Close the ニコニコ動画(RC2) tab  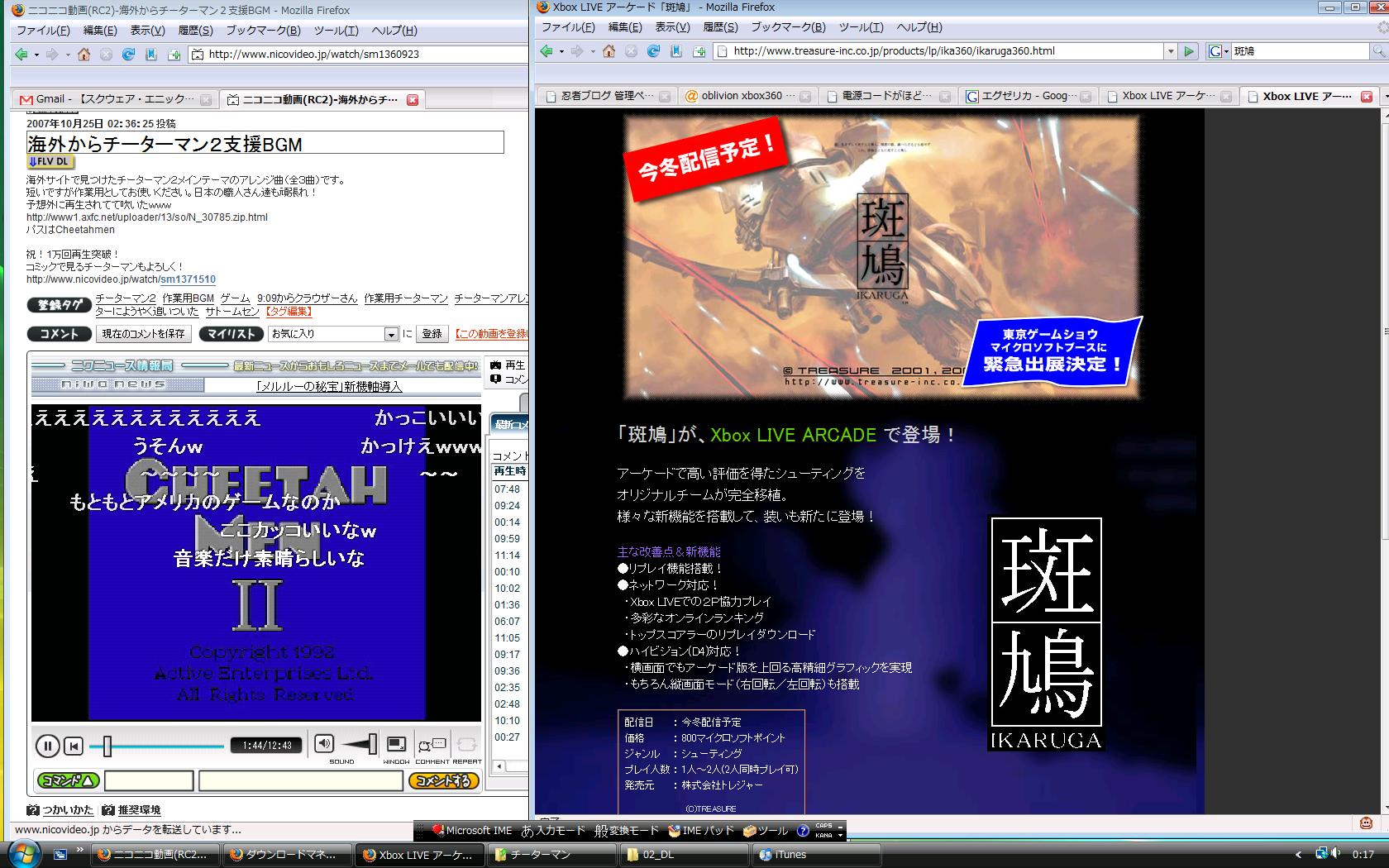point(413,100)
